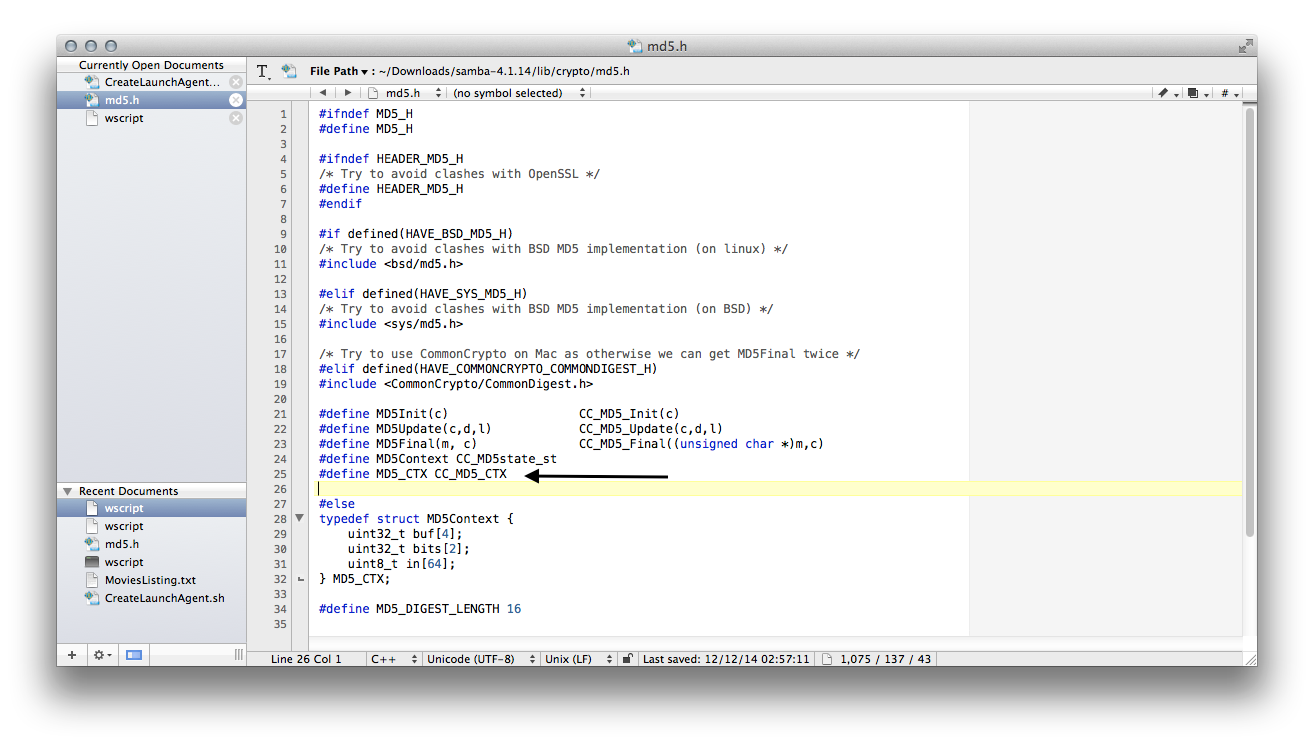Click the fold end marker at line 32
Screen dimensions: 1314x745
[x=299, y=579]
